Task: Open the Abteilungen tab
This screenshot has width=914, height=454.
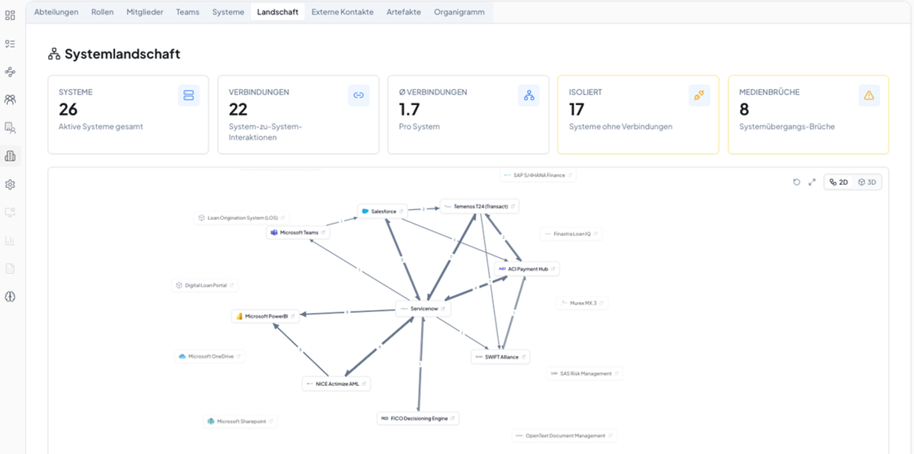Action: (x=56, y=12)
